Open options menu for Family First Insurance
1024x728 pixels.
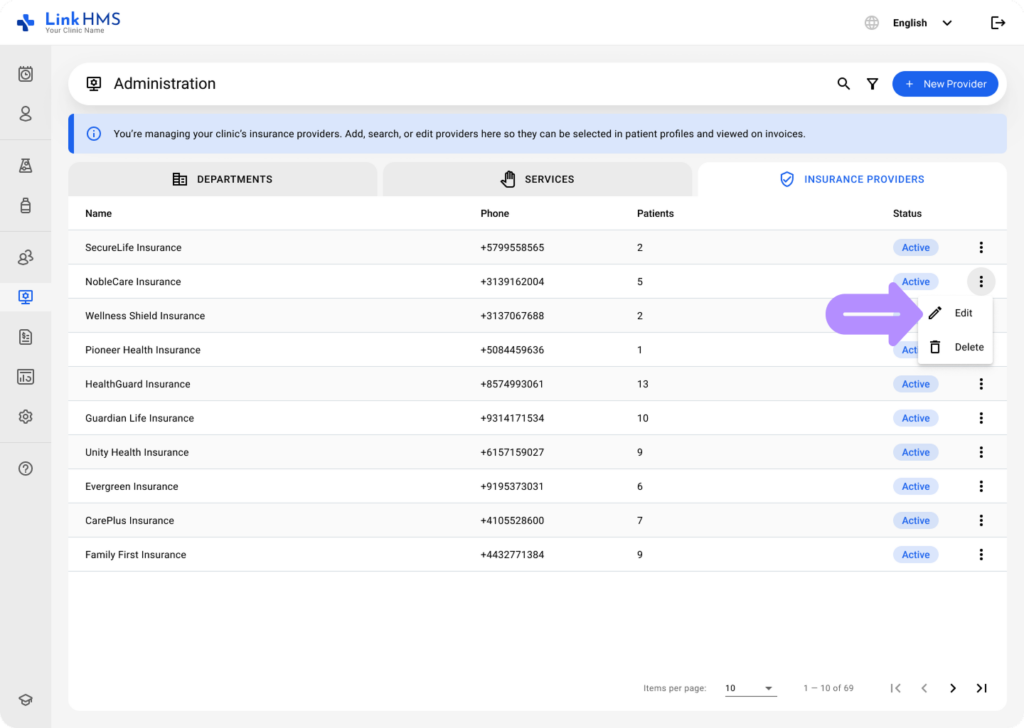pyautogui.click(x=981, y=554)
